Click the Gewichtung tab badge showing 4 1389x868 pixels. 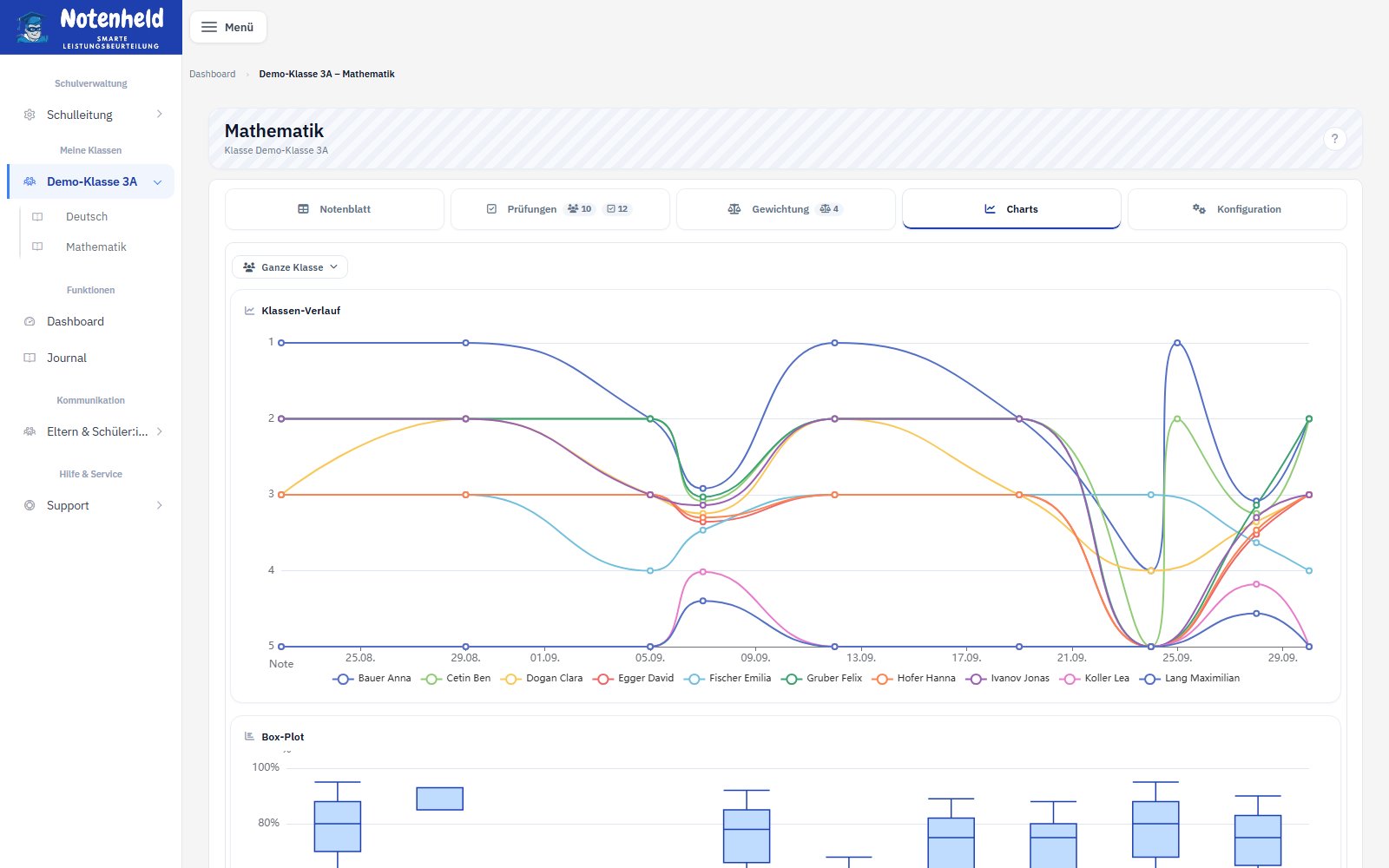[x=829, y=209]
